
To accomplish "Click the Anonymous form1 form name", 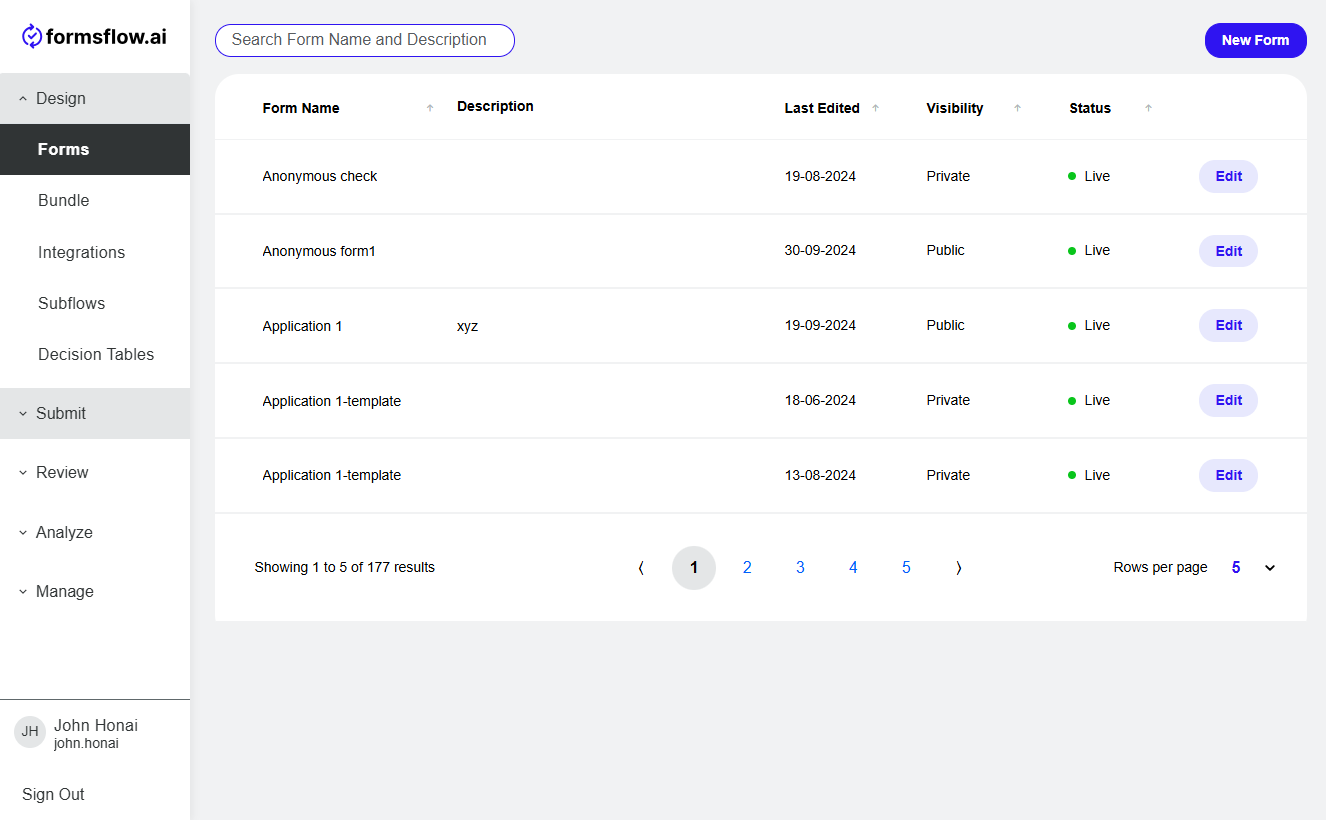I will click(319, 251).
